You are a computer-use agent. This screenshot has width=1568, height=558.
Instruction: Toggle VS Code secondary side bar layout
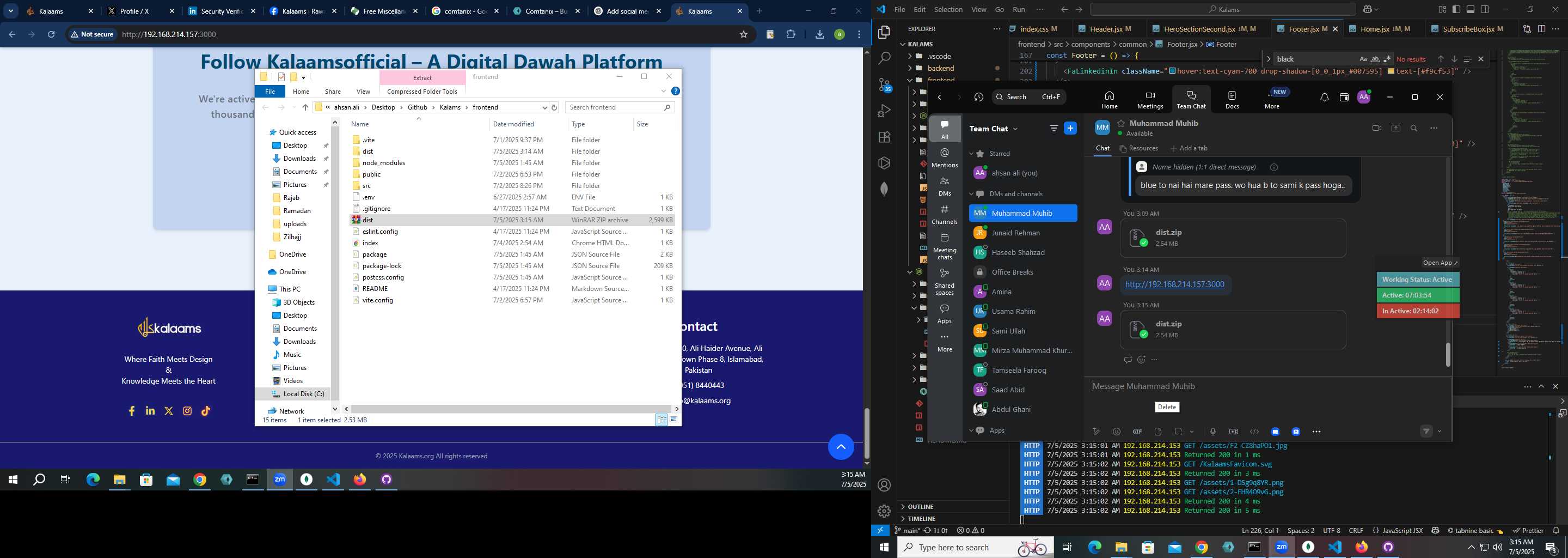(x=1485, y=10)
